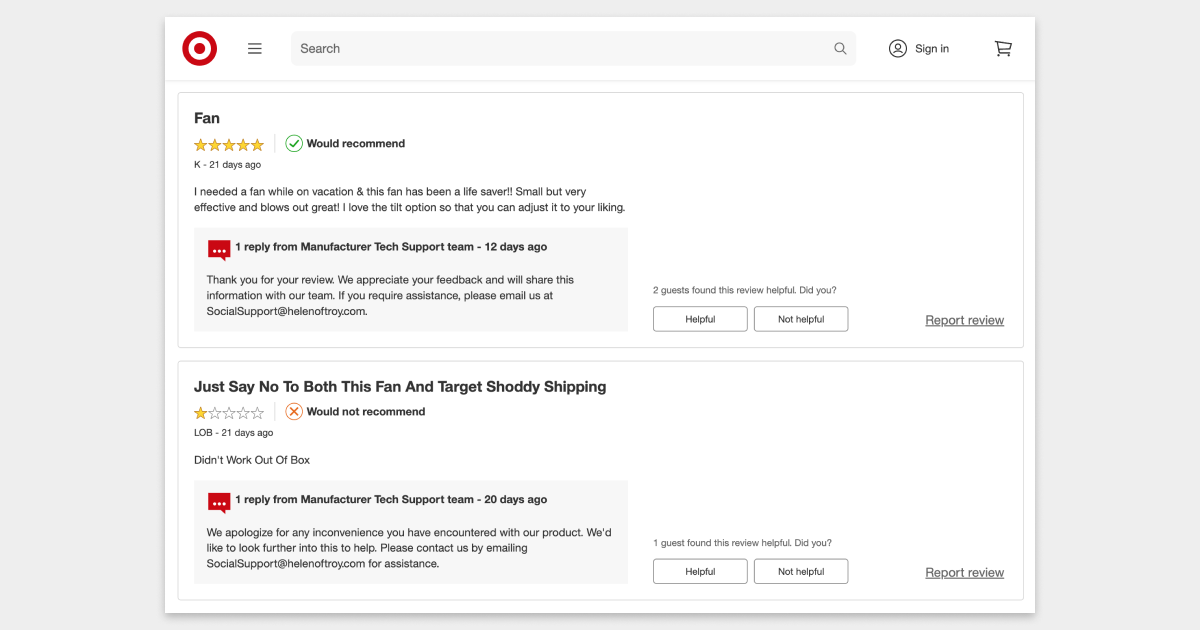The image size is (1200, 630).
Task: Click green Would recommend checkmark icon
Action: (294, 143)
